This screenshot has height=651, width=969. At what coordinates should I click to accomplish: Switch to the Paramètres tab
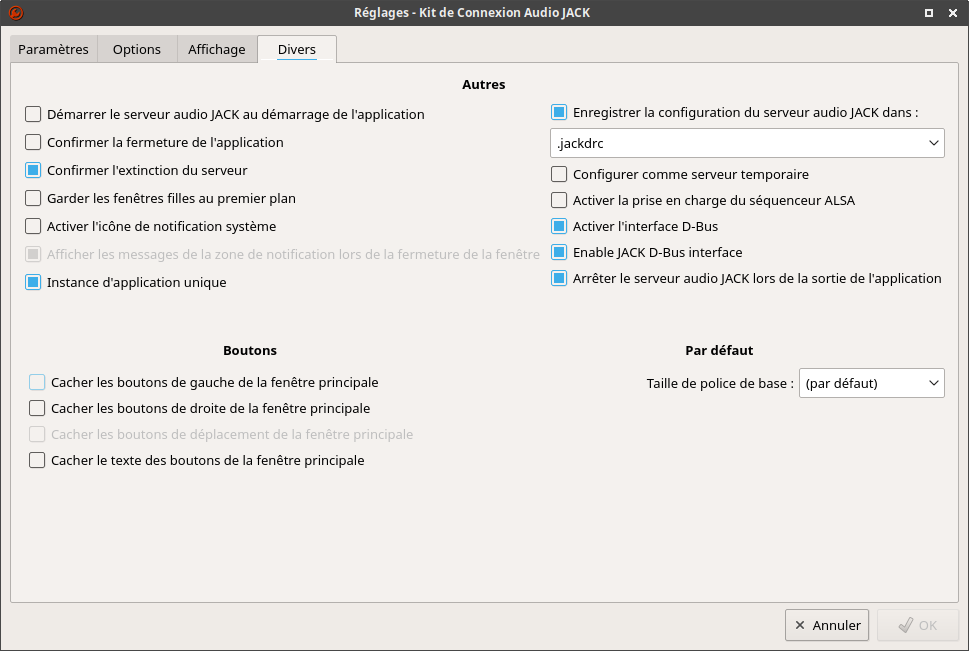coord(53,49)
